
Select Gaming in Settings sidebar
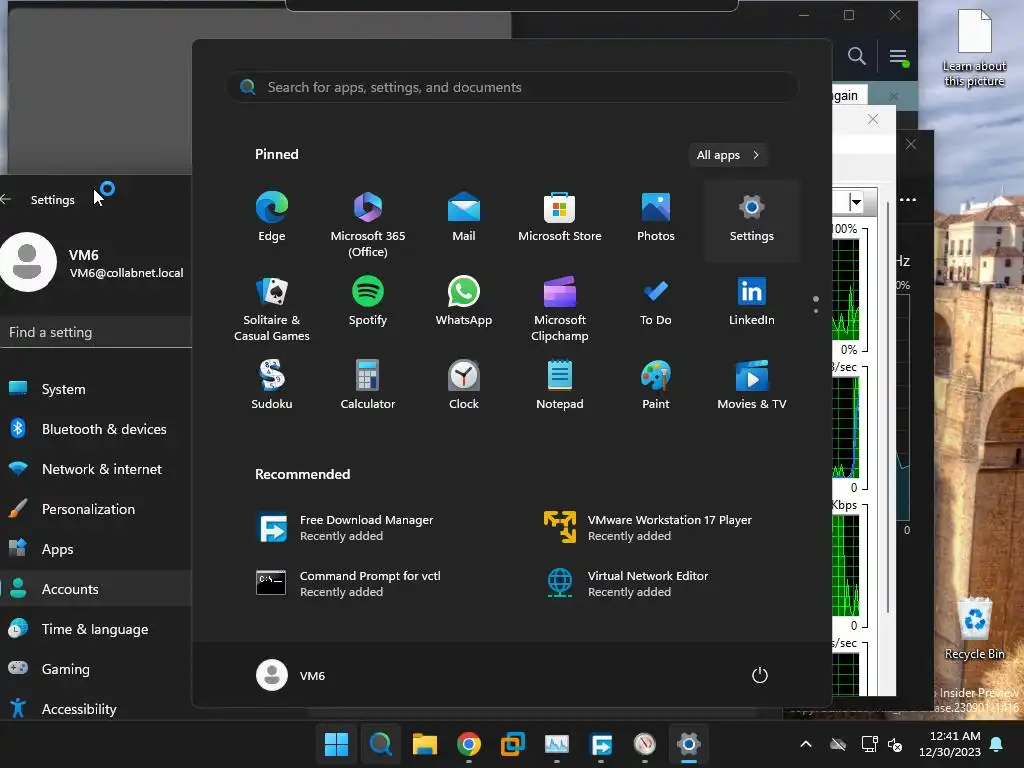[x=96, y=669]
